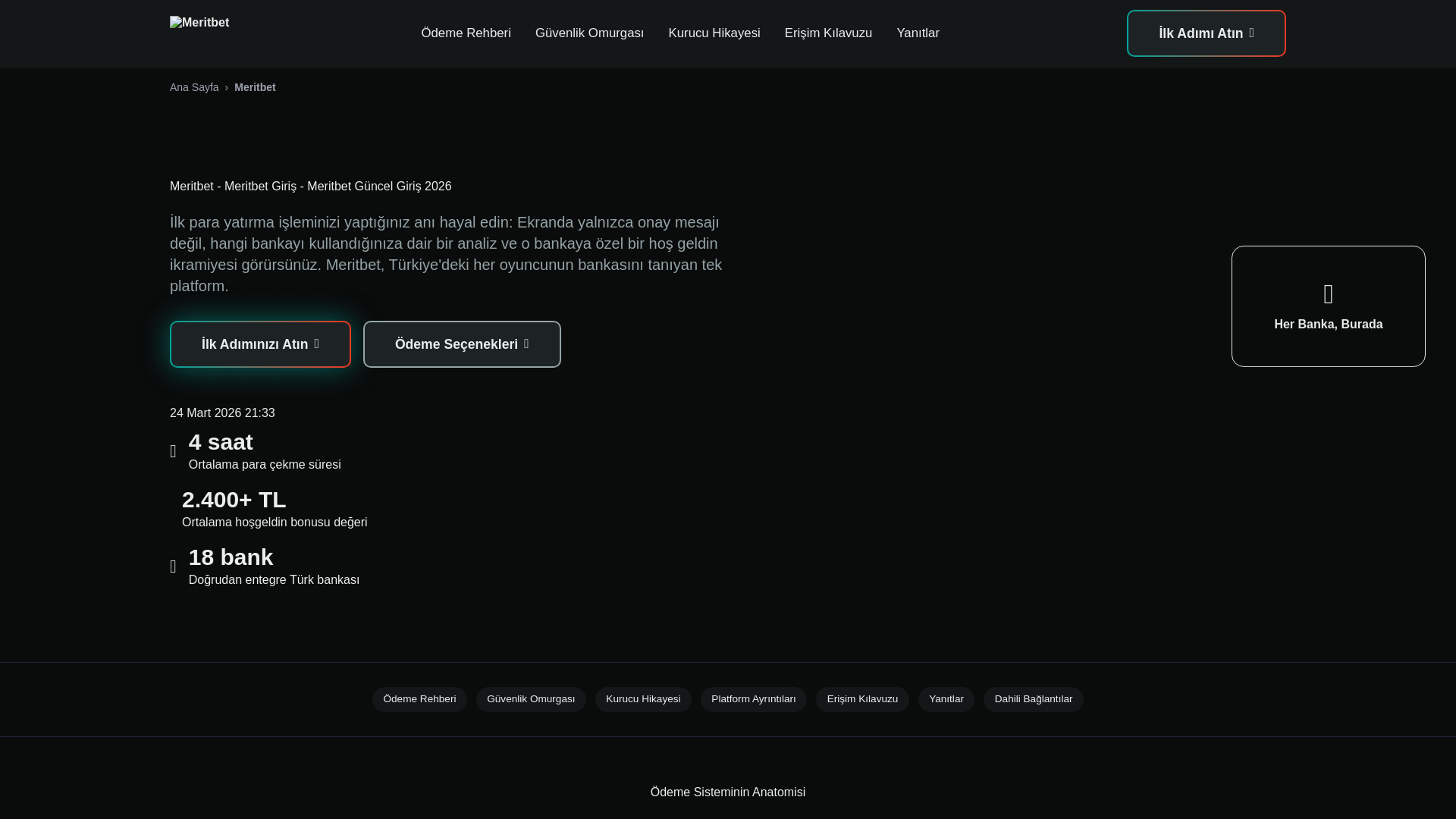The image size is (1456, 819).
Task: Click the arrow icon in Ödeme Seçenekleri button
Action: click(526, 344)
